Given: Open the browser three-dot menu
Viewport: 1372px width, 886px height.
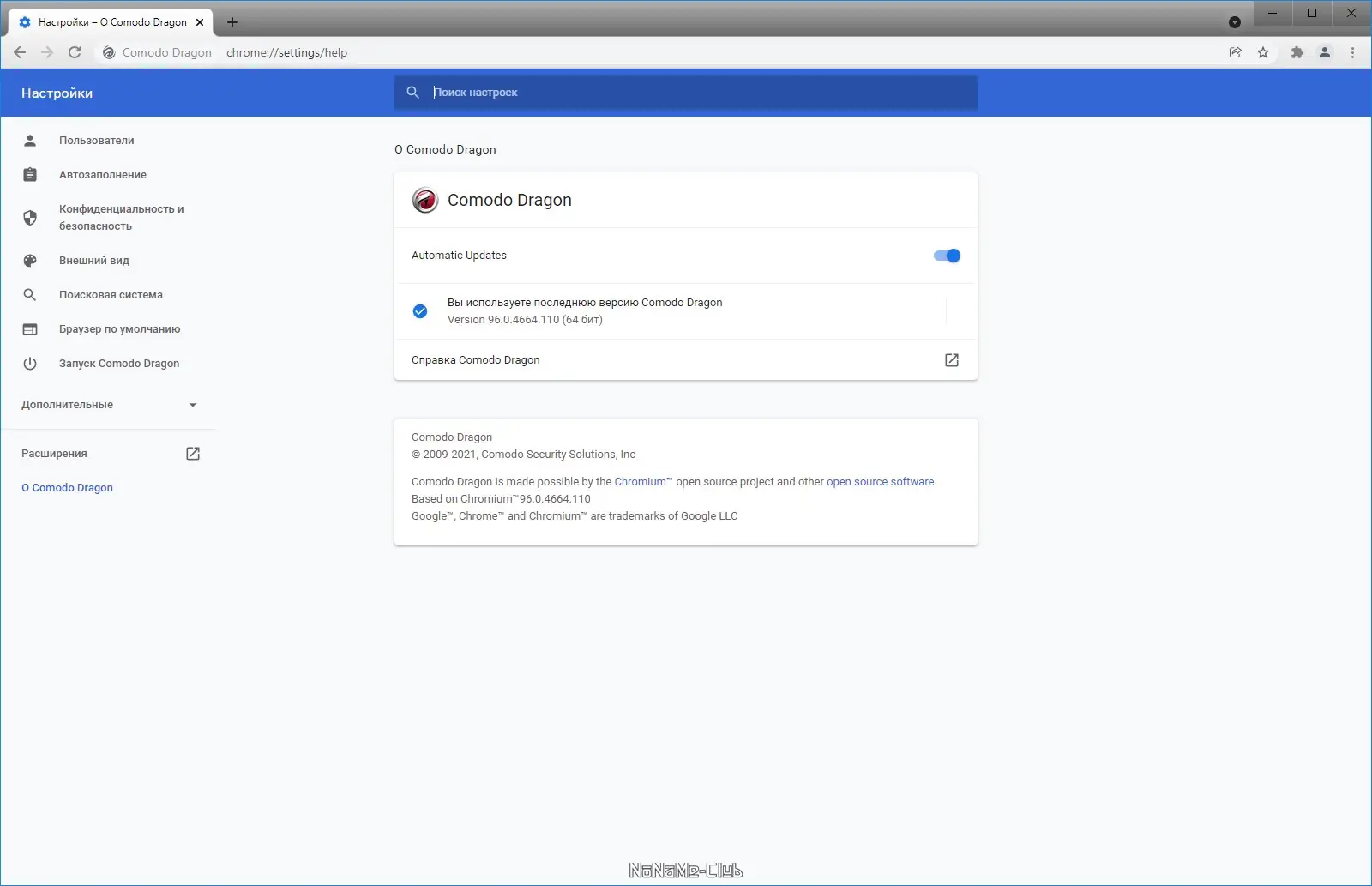Looking at the screenshot, I should (1352, 52).
